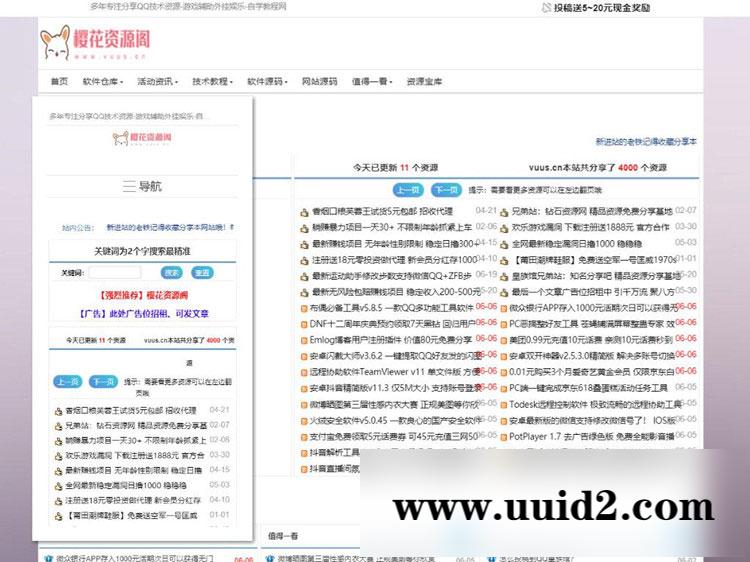
Task: Click orange icon beside 安卓抖音精简版v11.3 row
Action: [x=304, y=389]
